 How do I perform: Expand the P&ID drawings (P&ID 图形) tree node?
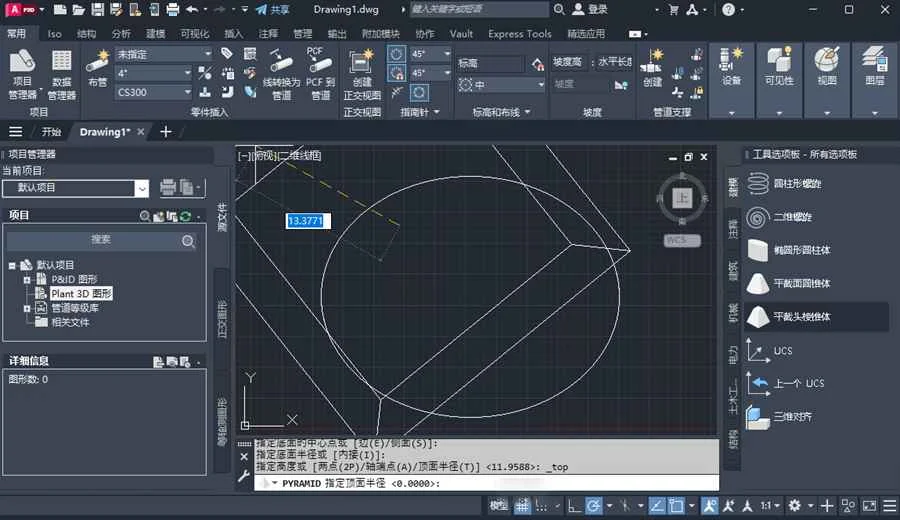26,280
